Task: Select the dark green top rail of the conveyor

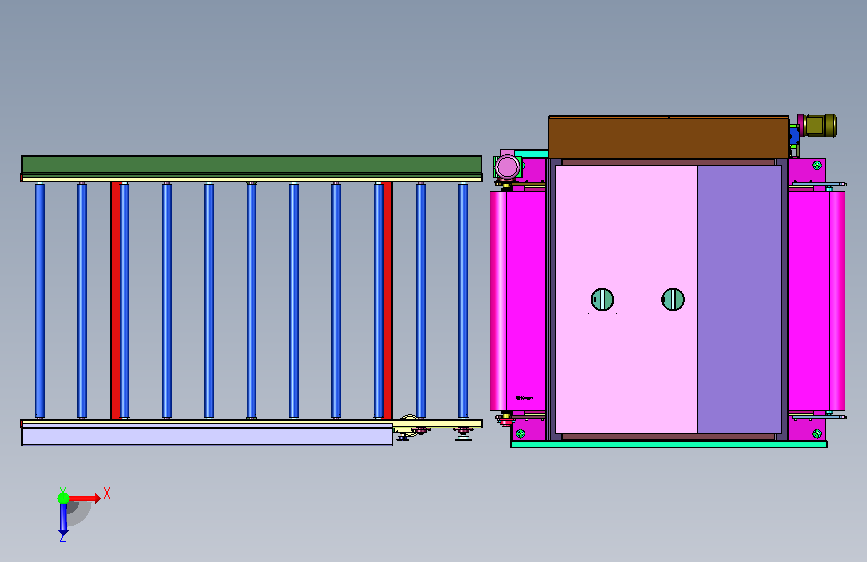Action: click(252, 164)
